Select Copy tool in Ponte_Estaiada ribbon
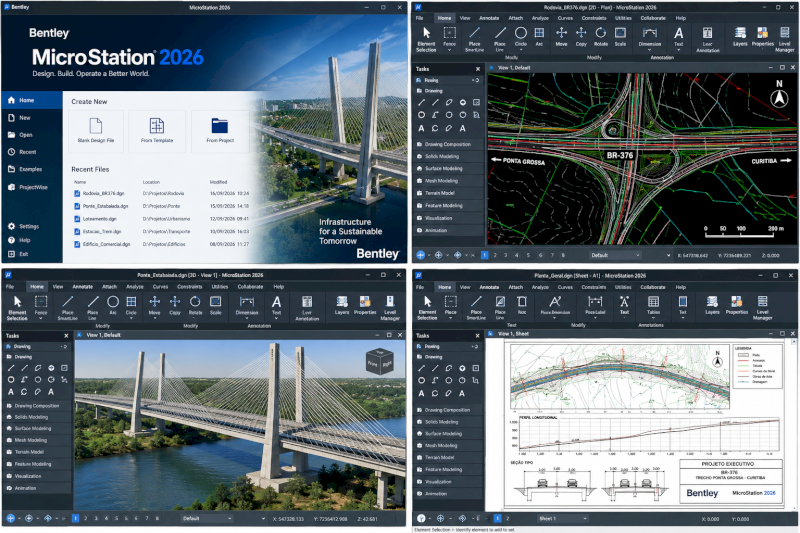Image resolution: width=800 pixels, height=533 pixels. (175, 306)
